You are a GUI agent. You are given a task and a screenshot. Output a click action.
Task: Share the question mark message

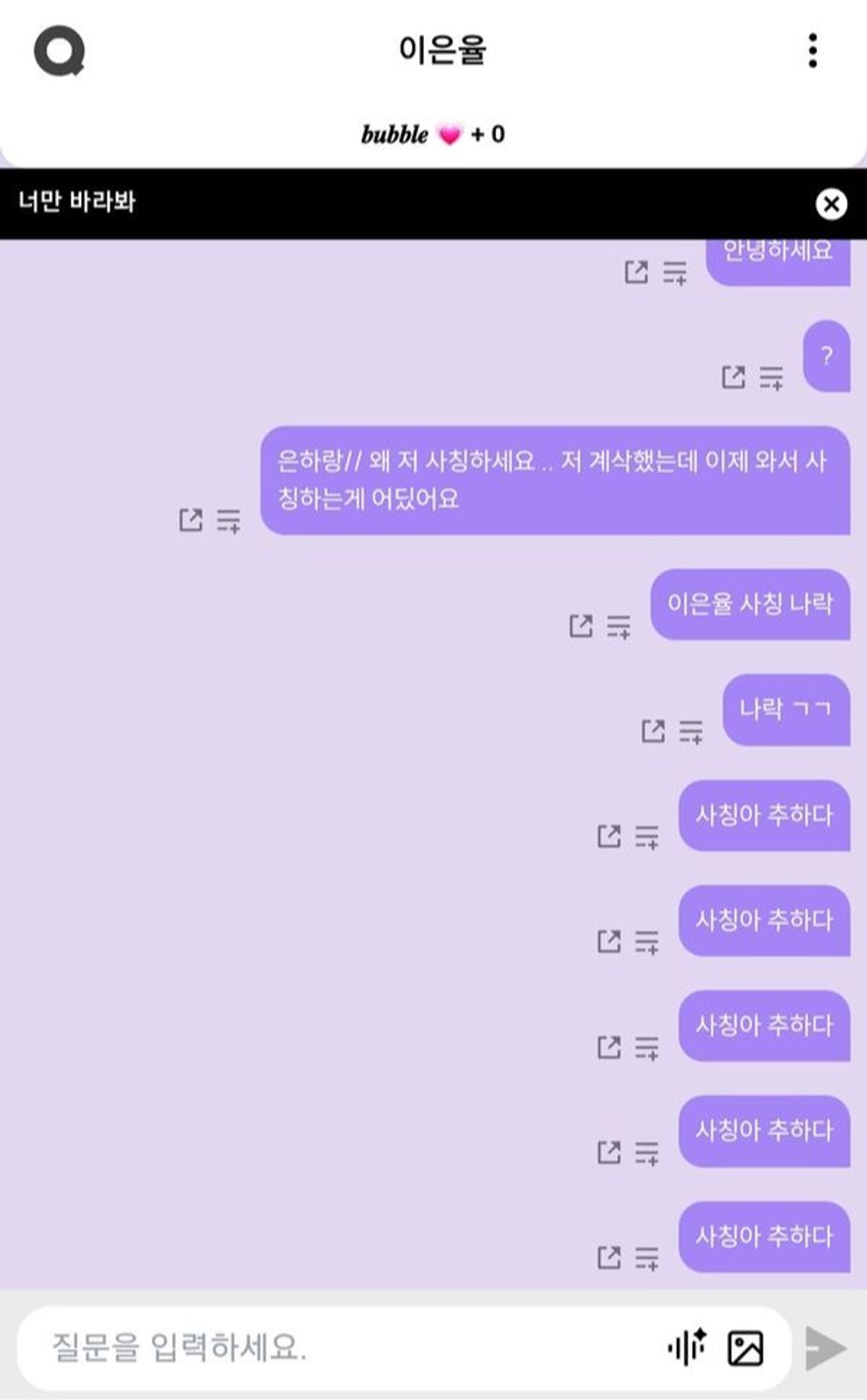point(733,377)
